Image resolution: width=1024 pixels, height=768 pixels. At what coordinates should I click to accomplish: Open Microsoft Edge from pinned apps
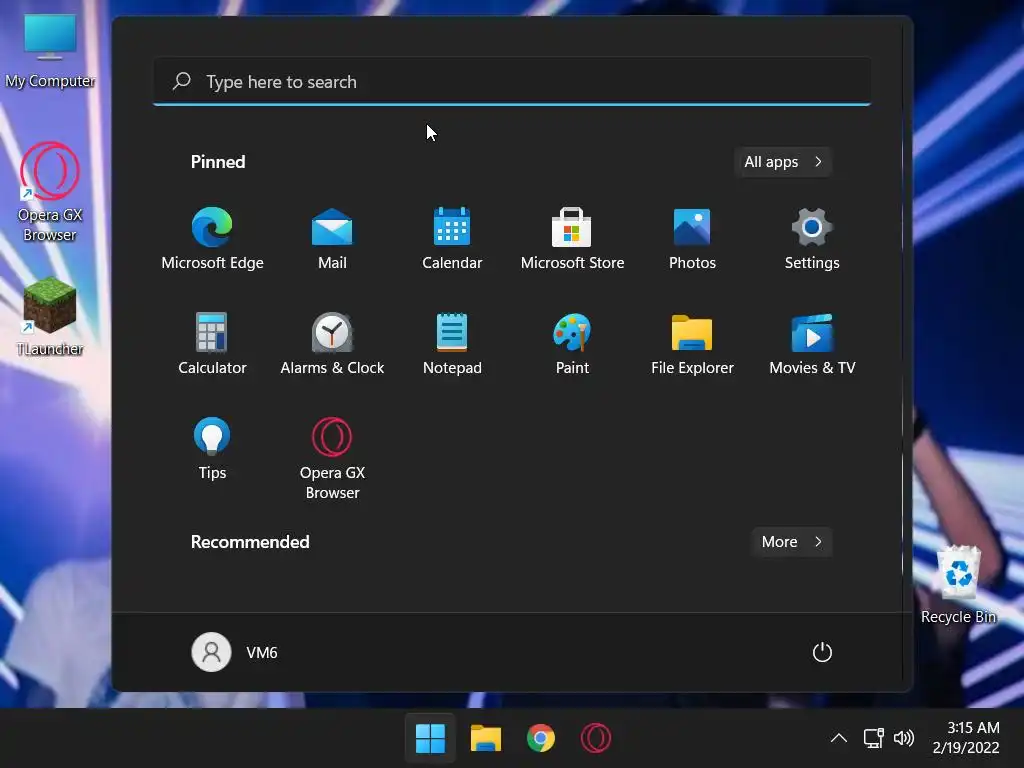point(212,238)
